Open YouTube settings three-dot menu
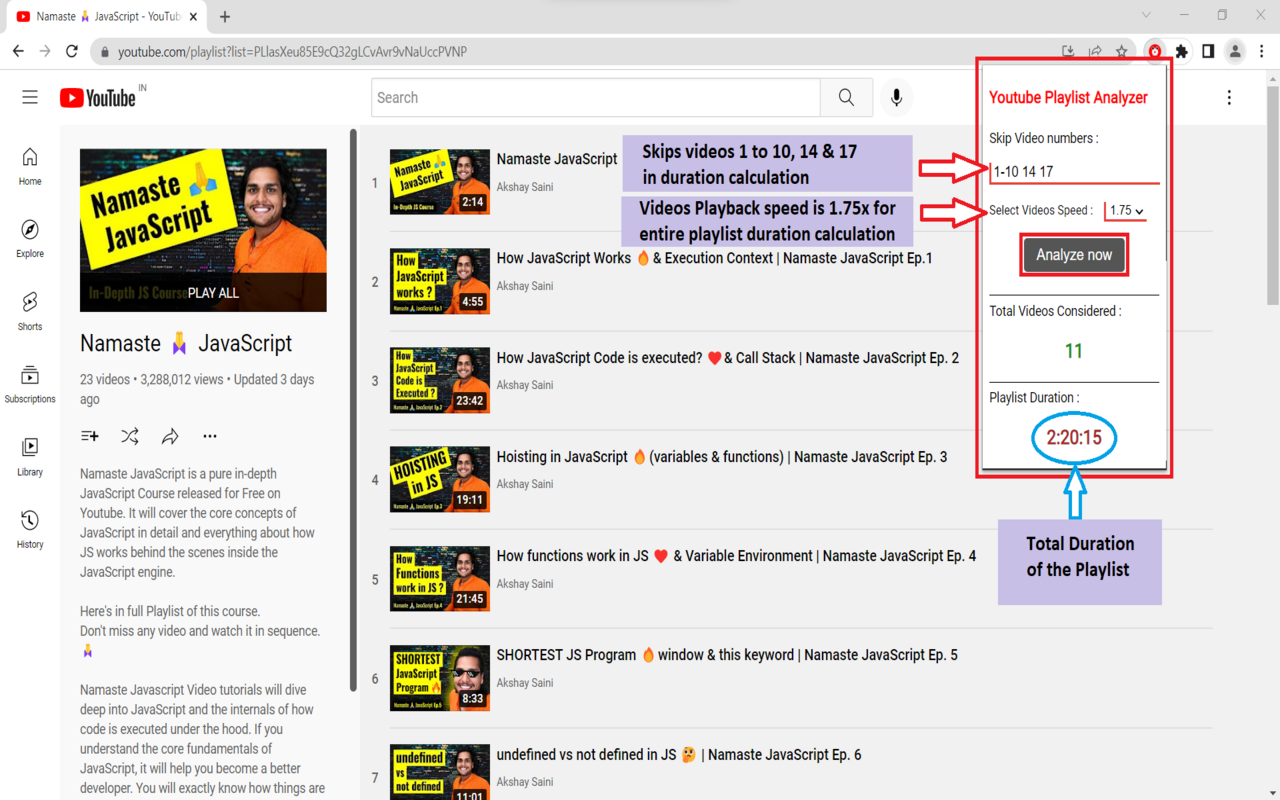Viewport: 1280px width, 800px height. pos(1229,97)
